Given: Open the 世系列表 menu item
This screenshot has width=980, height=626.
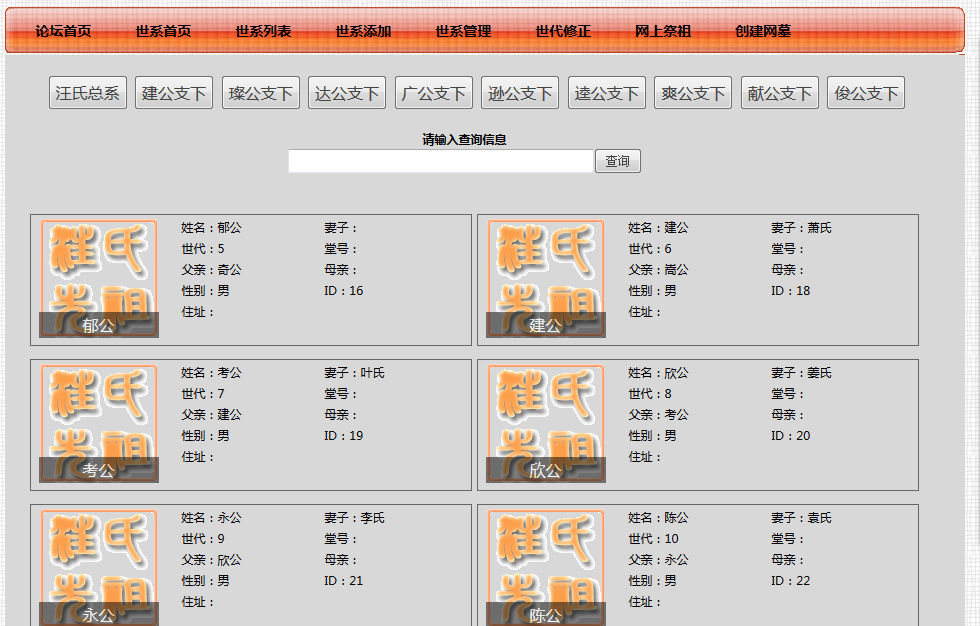Looking at the screenshot, I should (x=263, y=31).
